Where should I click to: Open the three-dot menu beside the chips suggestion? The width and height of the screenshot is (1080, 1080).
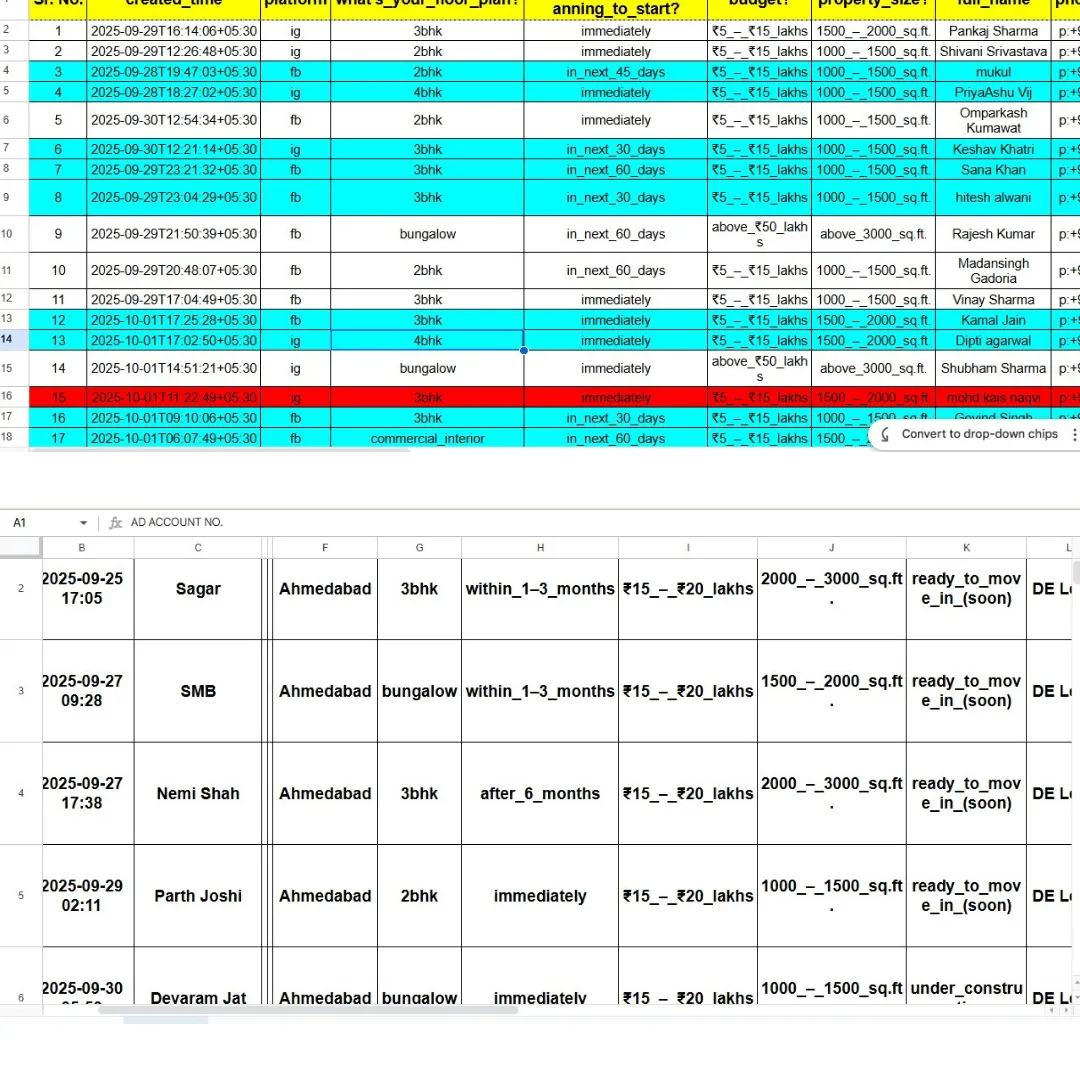tap(1074, 435)
